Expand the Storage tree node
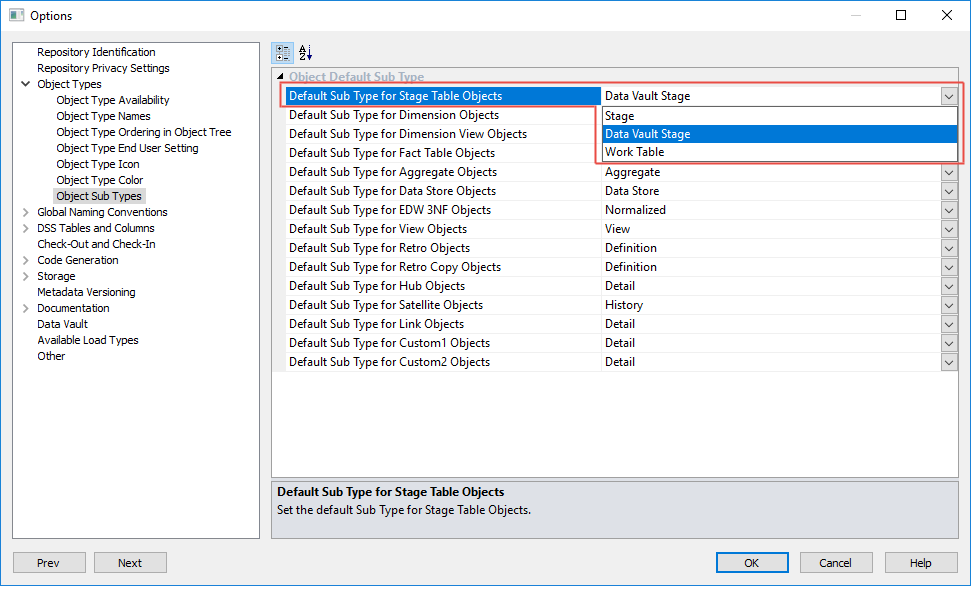974x589 pixels. [25, 276]
